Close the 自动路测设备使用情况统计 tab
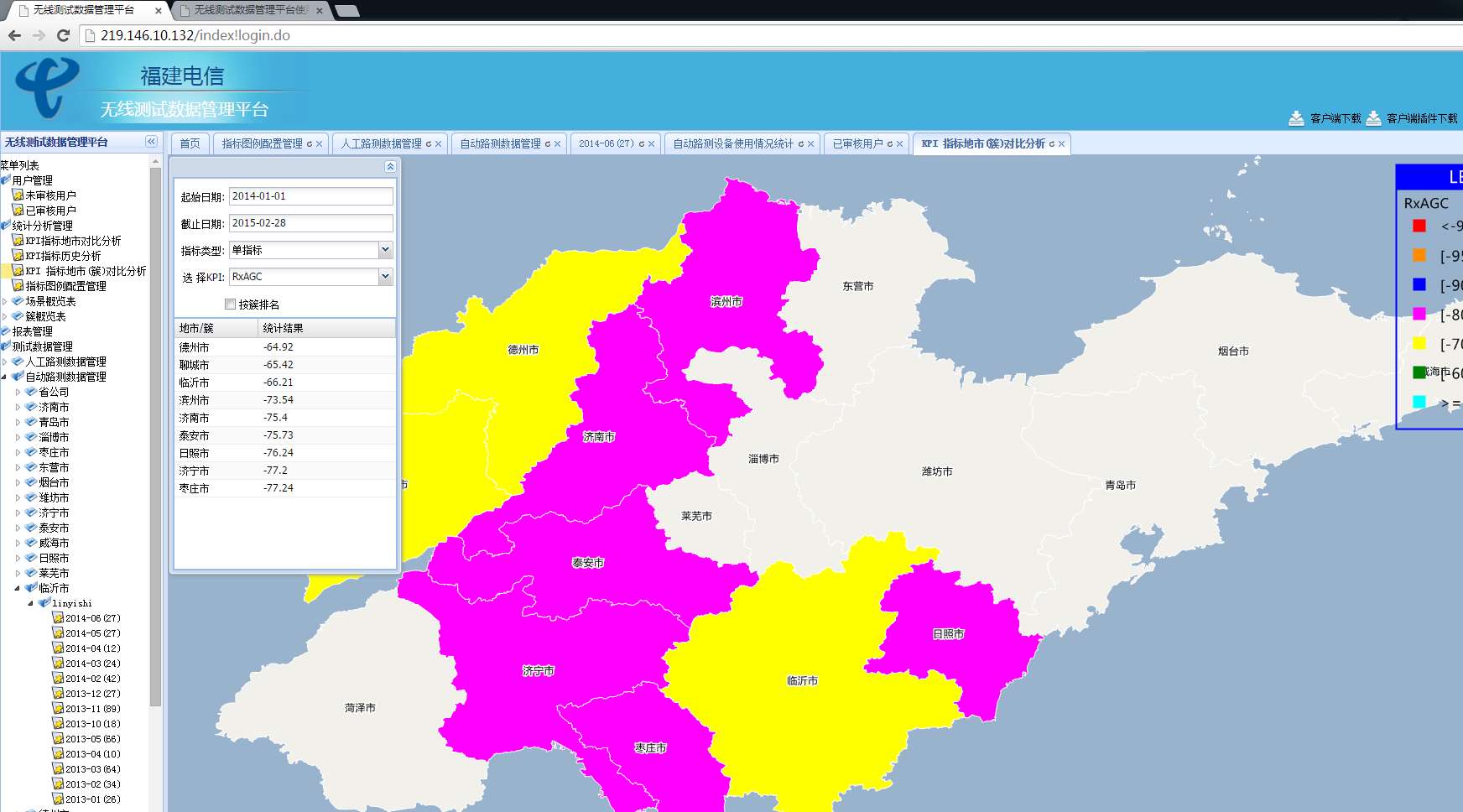 811,144
